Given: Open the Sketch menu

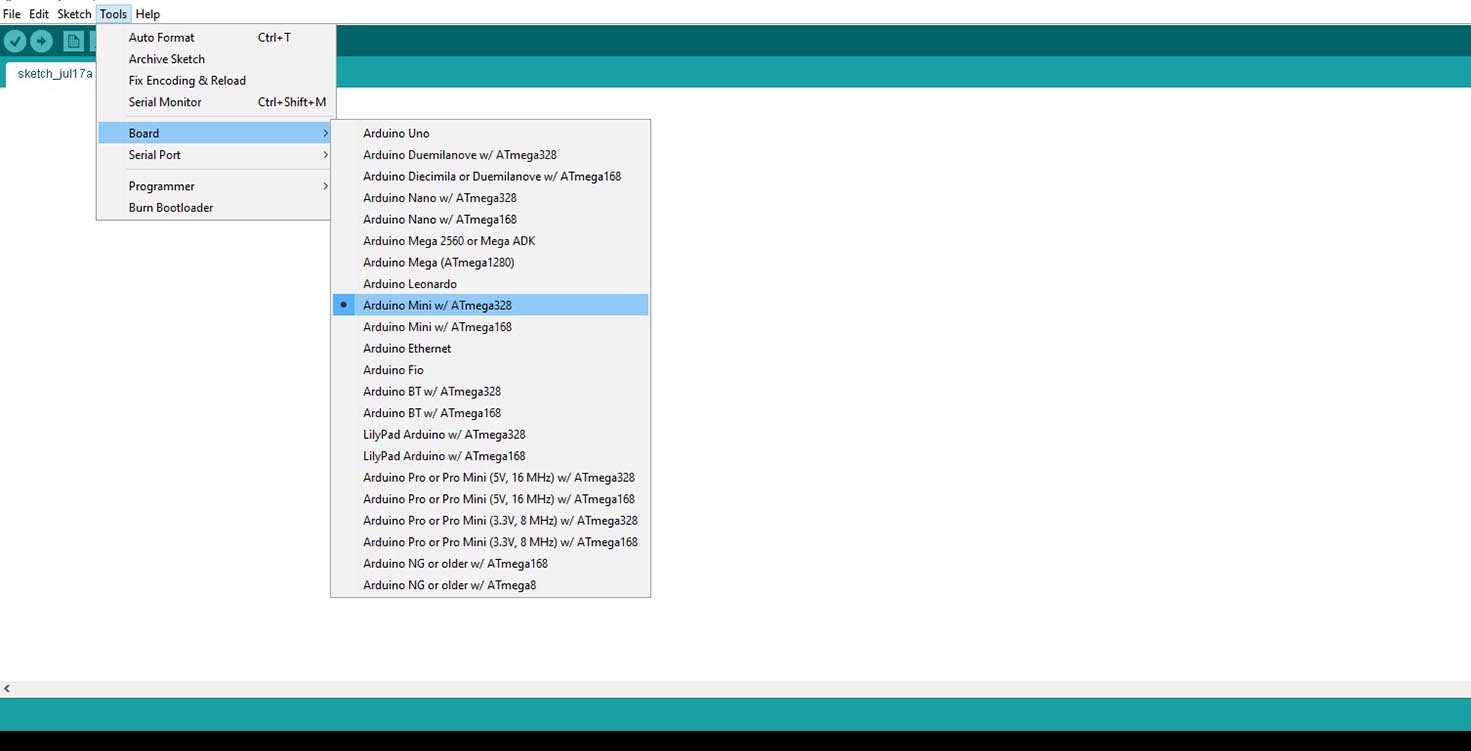Looking at the screenshot, I should click(74, 14).
